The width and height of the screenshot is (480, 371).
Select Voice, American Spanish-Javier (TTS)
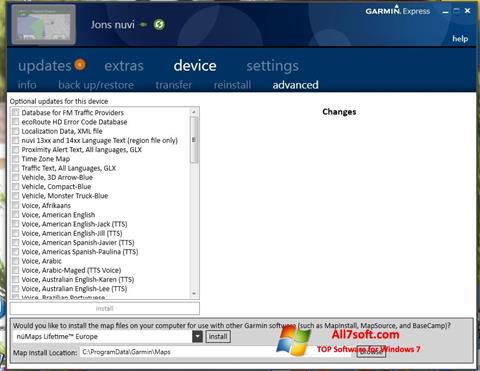coord(16,242)
